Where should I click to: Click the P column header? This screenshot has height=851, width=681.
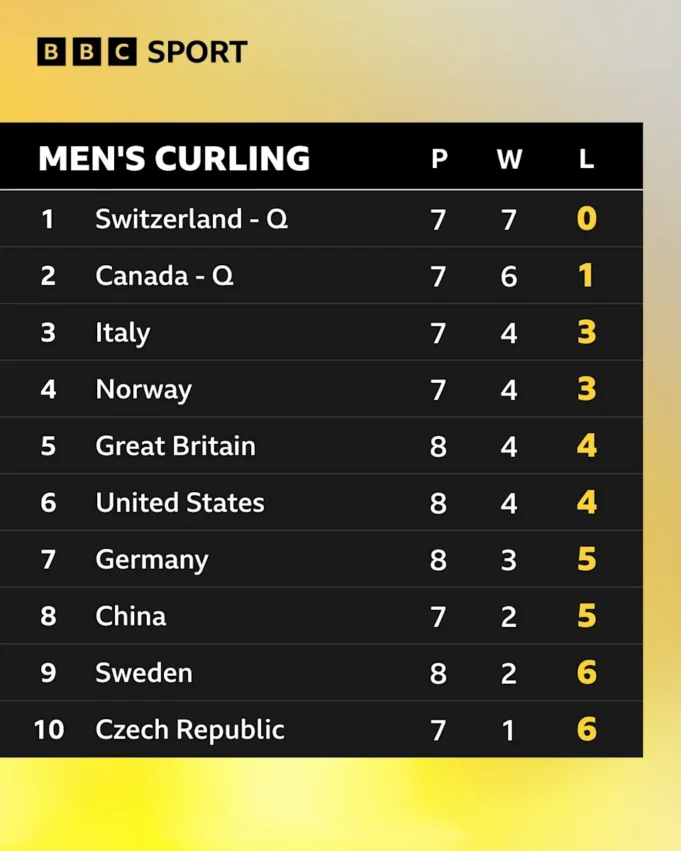click(438, 159)
